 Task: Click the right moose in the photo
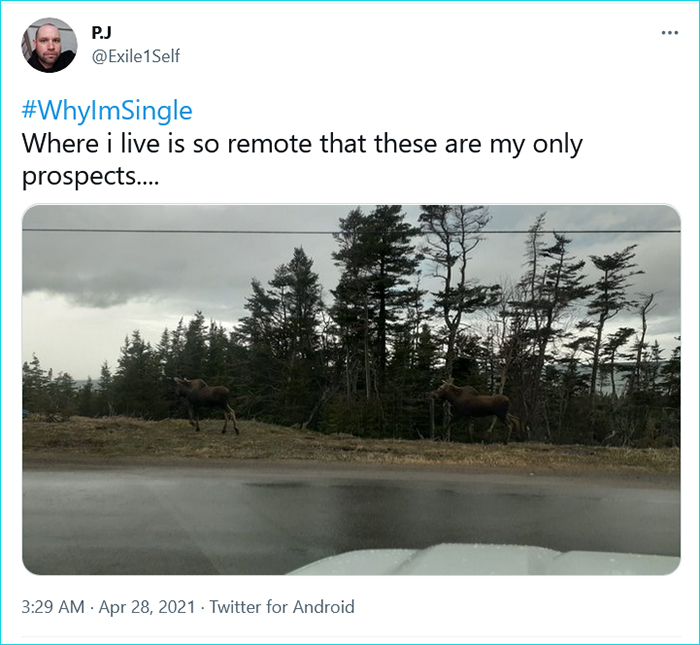(473, 406)
